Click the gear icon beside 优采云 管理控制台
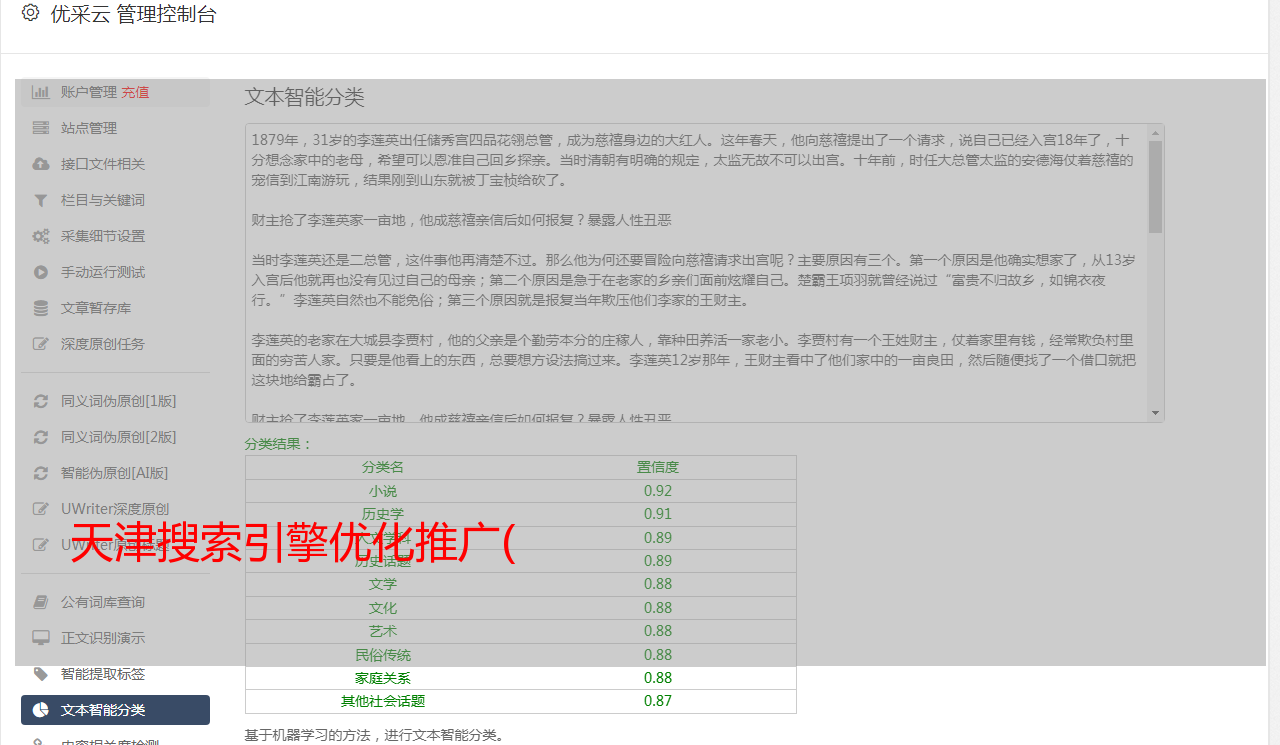The image size is (1280, 745). tap(30, 13)
